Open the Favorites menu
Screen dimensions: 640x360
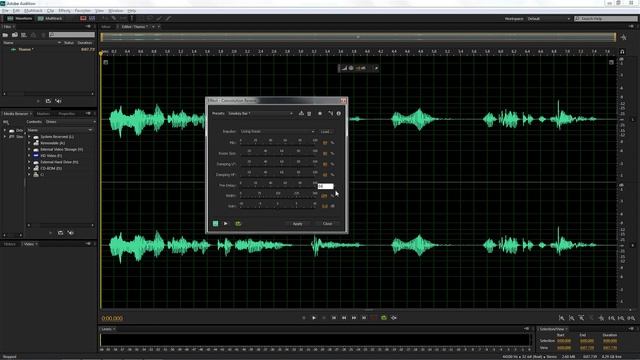83,11
